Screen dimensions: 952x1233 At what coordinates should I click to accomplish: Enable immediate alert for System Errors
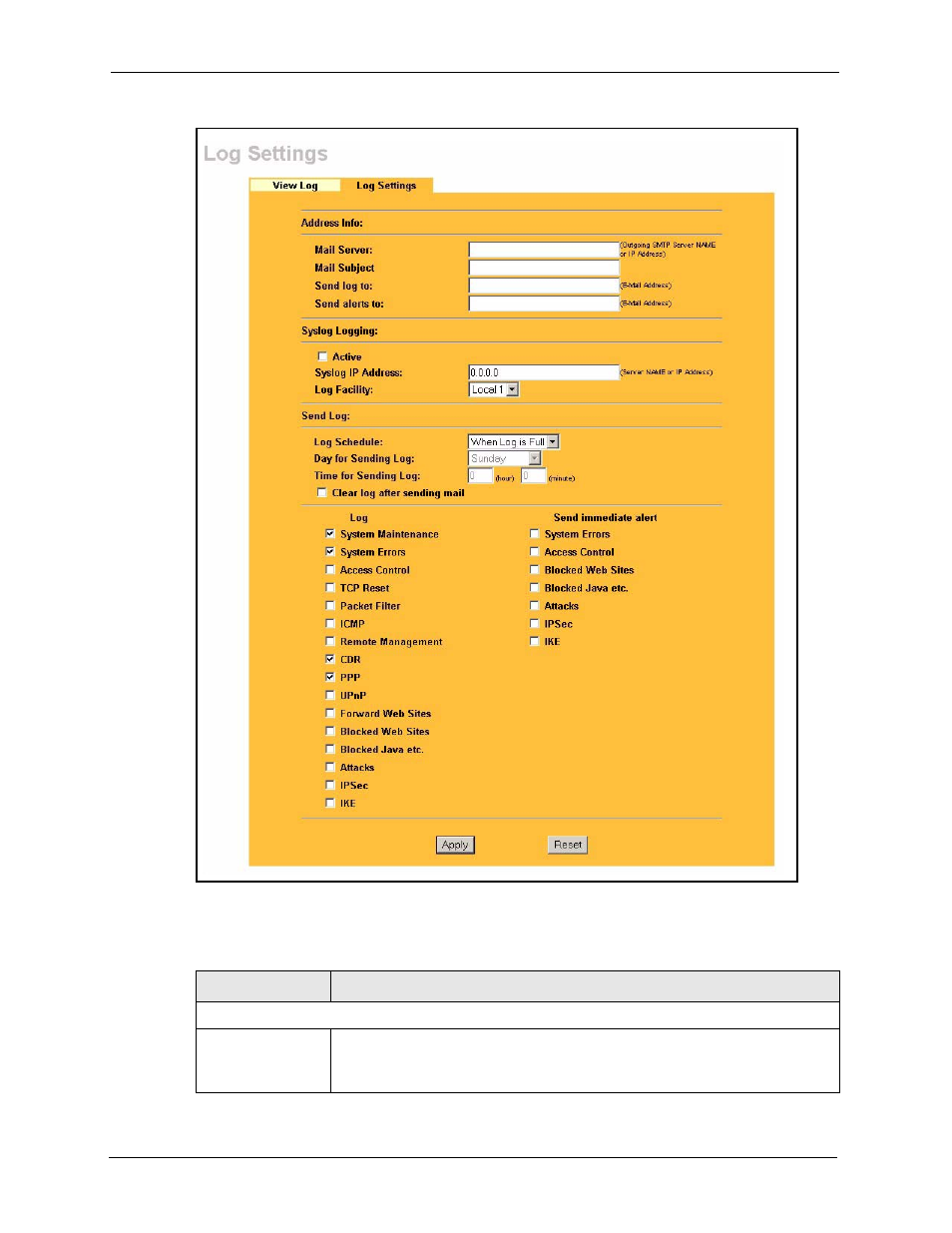pyautogui.click(x=535, y=534)
